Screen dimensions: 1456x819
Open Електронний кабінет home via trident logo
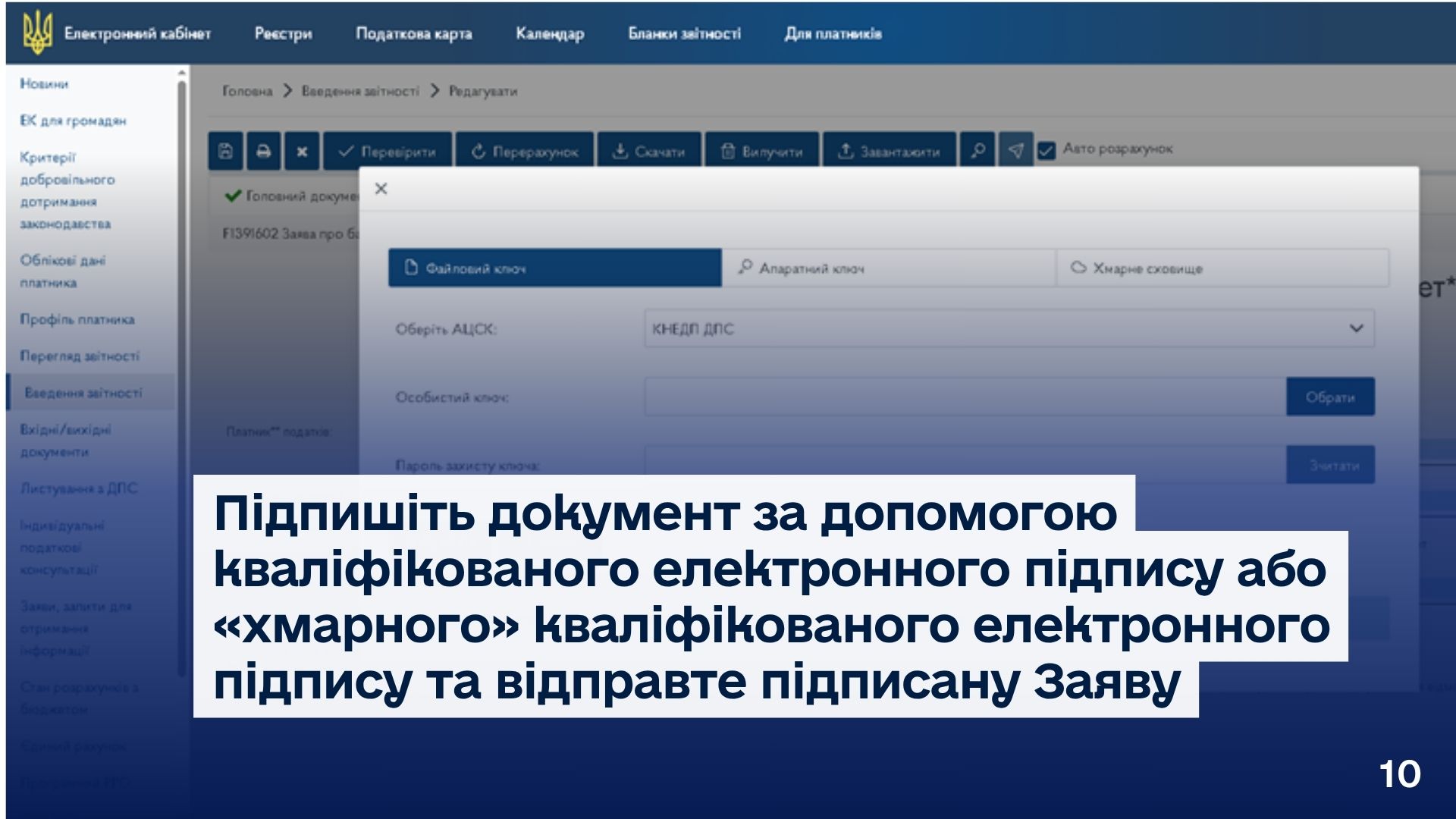36,33
